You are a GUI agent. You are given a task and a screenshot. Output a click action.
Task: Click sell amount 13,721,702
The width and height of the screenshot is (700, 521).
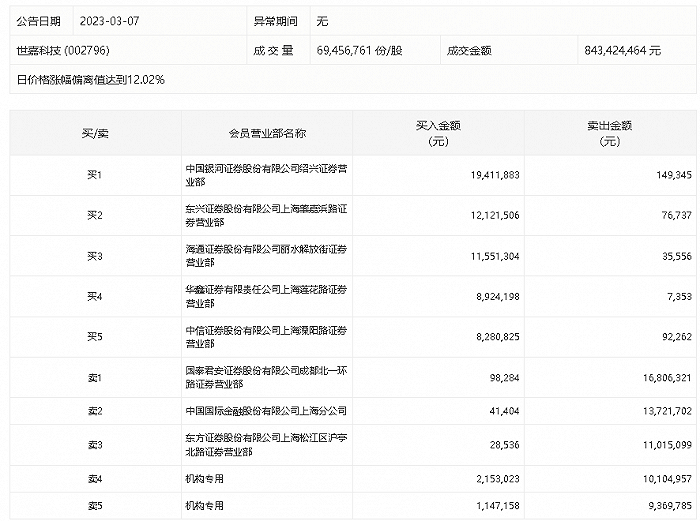pyautogui.click(x=667, y=411)
